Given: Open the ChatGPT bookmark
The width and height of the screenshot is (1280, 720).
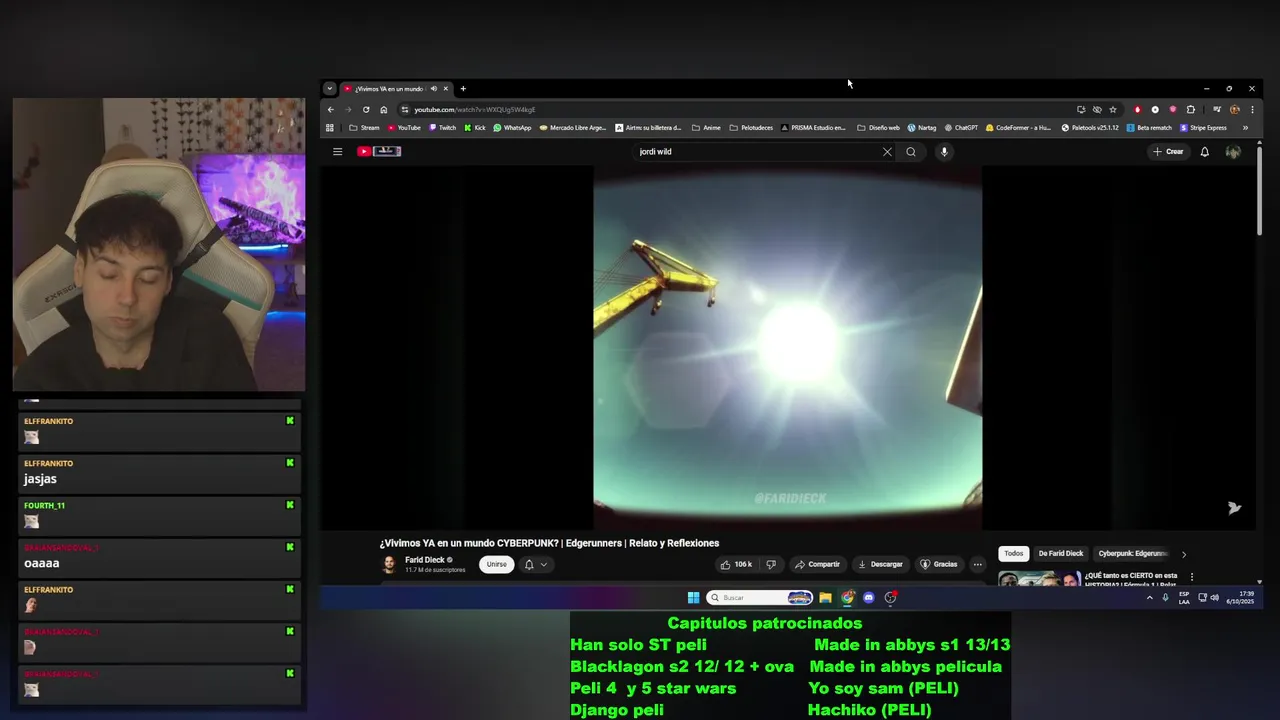Looking at the screenshot, I should (x=960, y=128).
